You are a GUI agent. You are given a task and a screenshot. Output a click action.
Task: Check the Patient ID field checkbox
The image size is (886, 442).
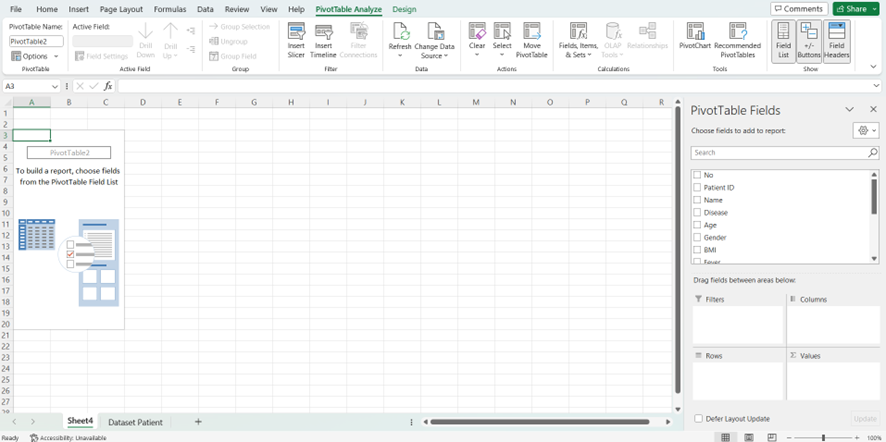[x=697, y=188]
